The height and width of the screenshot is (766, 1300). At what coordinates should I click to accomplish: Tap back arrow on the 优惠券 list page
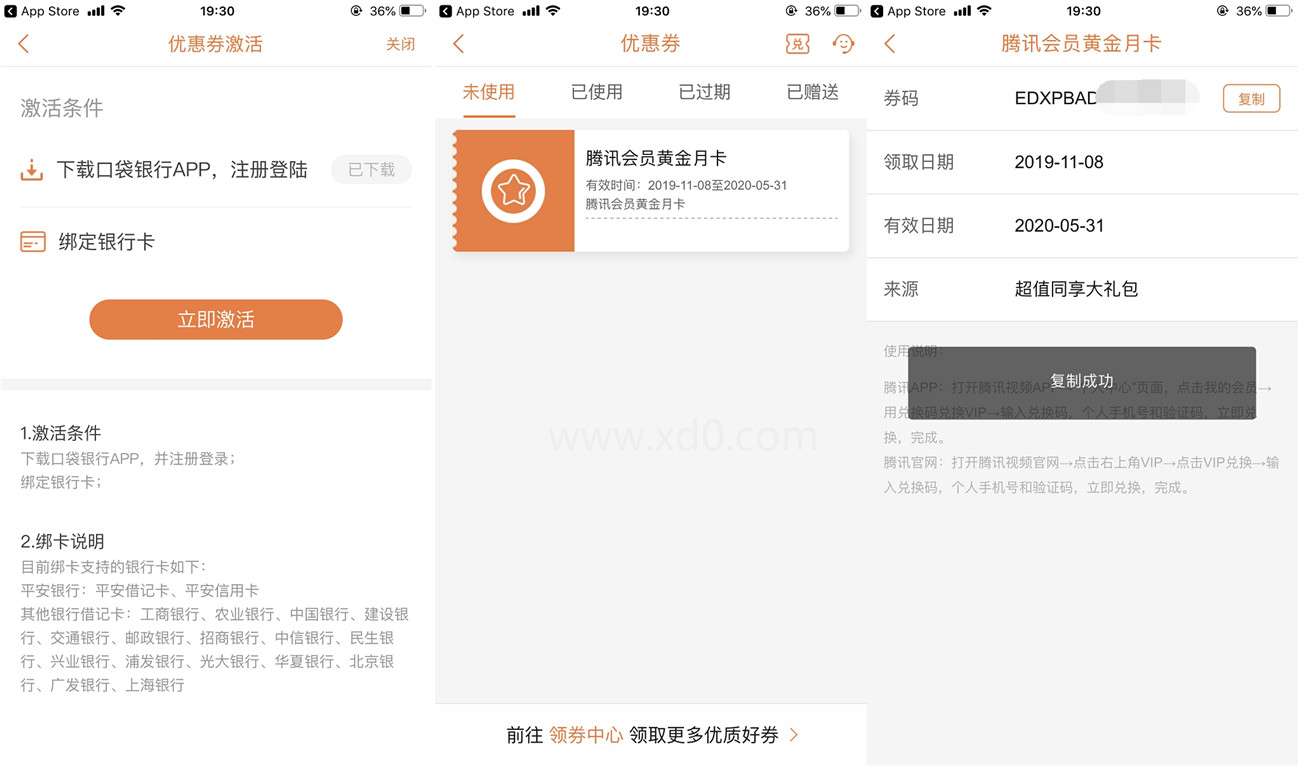(x=459, y=44)
